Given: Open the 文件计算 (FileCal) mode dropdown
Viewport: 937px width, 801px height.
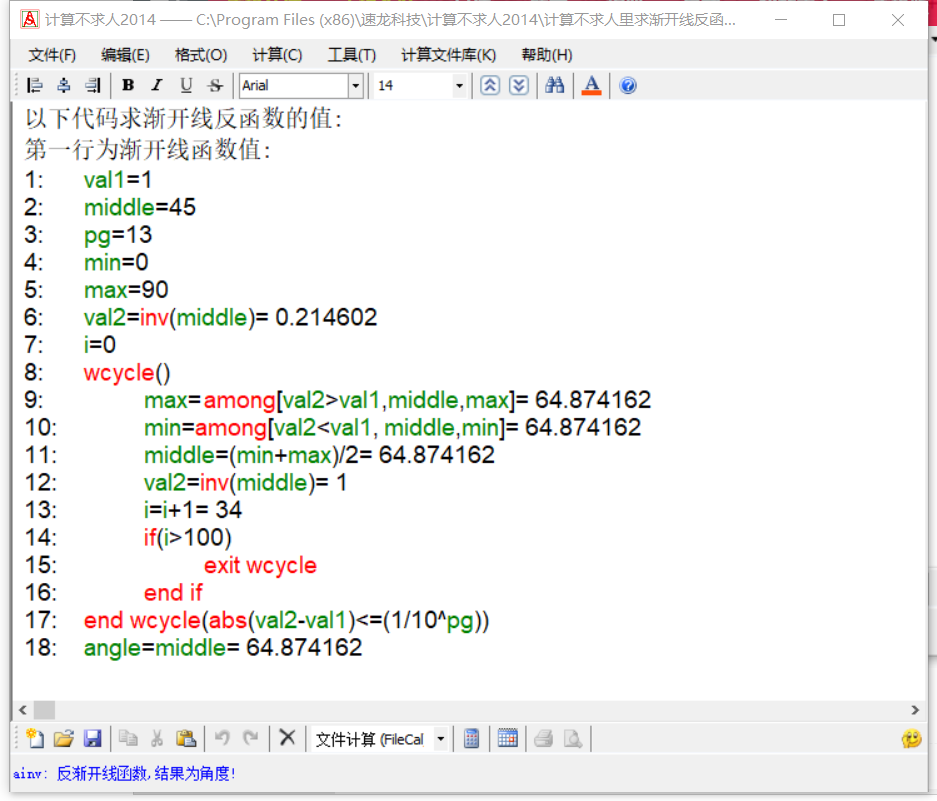Looking at the screenshot, I should pyautogui.click(x=440, y=739).
